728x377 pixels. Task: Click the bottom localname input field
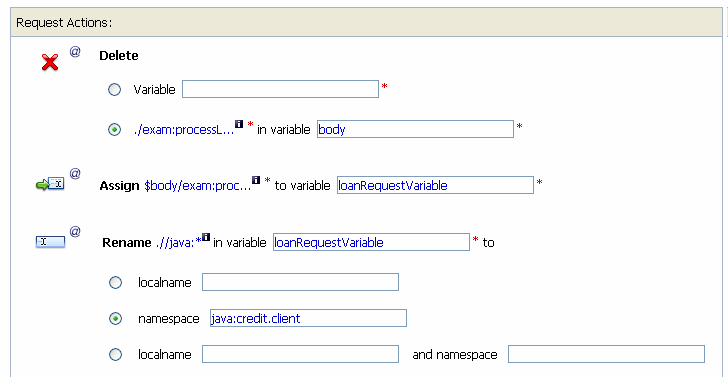300,354
